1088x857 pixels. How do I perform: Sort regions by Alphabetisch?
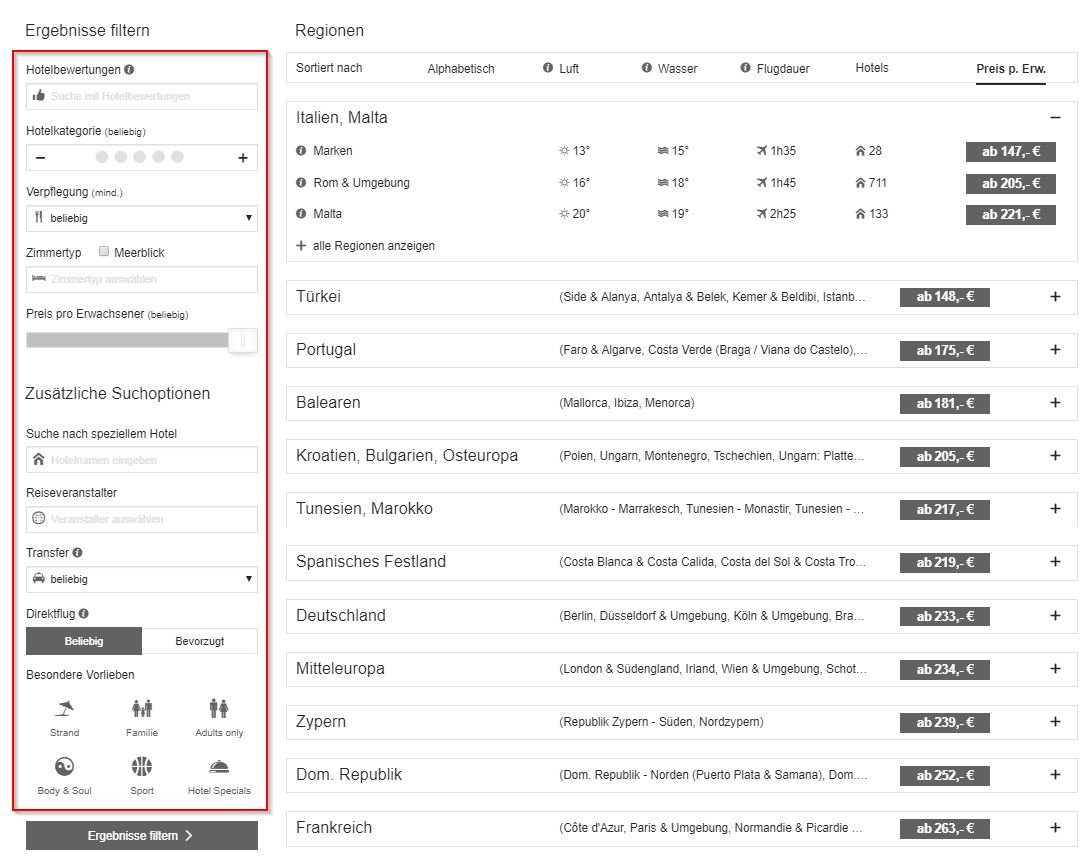click(x=461, y=69)
